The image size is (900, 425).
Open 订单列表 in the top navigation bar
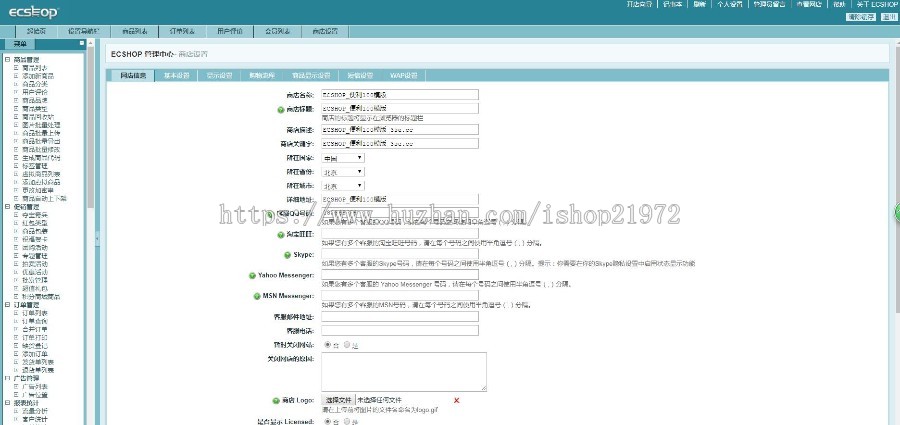click(182, 31)
